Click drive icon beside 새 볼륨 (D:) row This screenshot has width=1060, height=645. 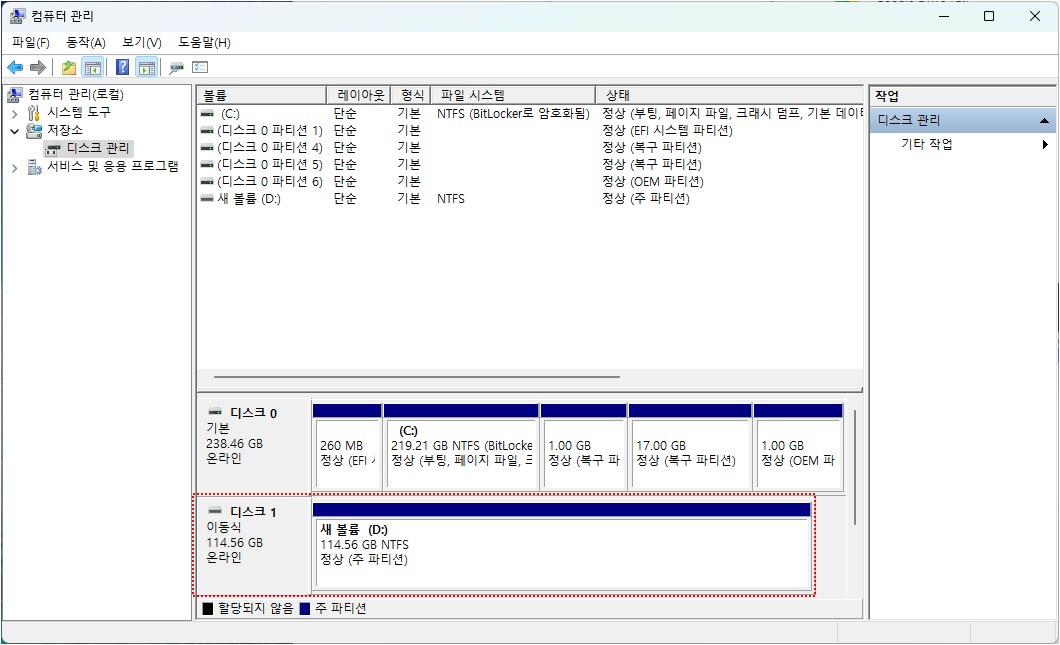[208, 198]
